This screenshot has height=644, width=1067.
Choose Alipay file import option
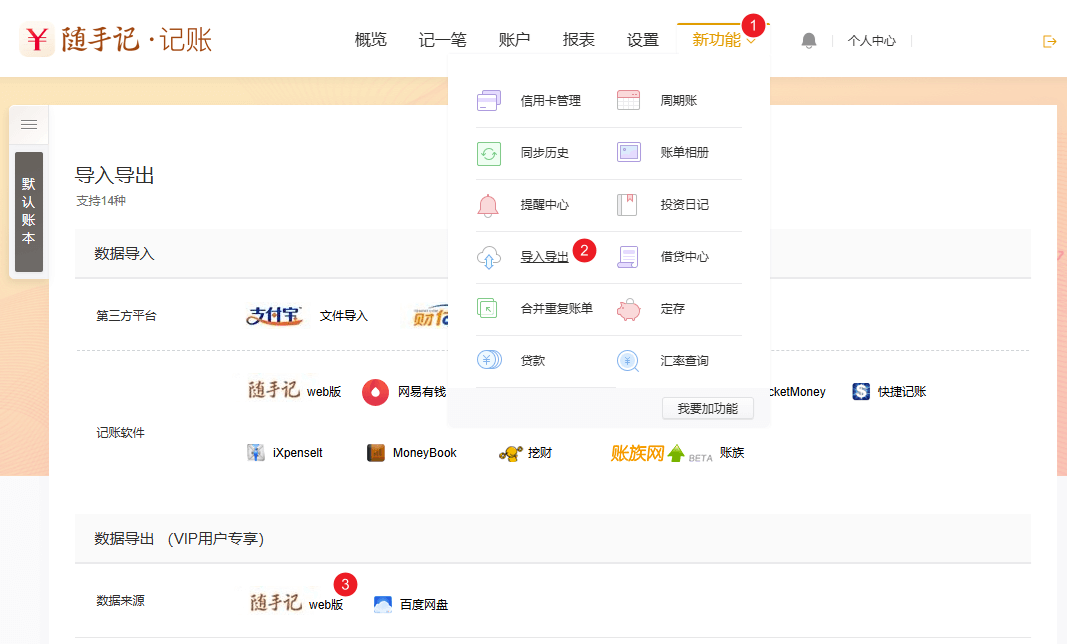[307, 316]
